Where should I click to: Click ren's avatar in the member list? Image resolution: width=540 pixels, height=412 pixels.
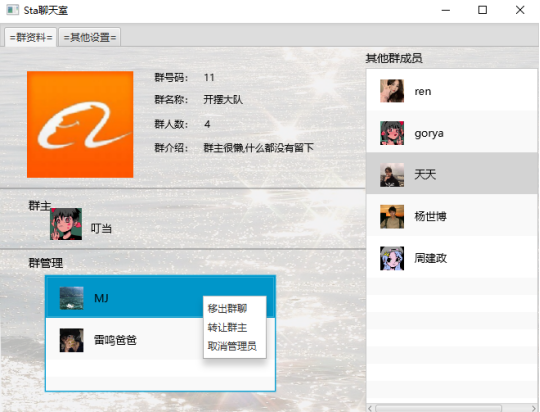(x=392, y=91)
